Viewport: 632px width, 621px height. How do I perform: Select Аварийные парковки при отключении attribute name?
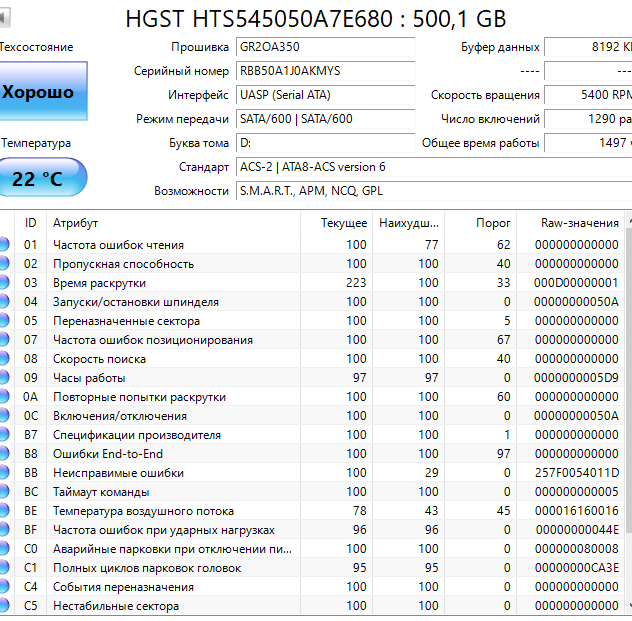tap(173, 549)
